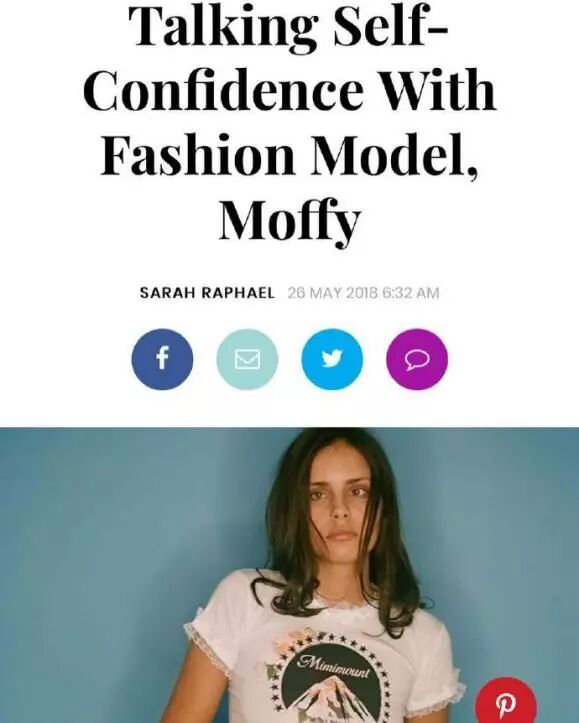Click the "6:32 AM" publish time
Viewport: 579px width, 723px height.
(410, 293)
